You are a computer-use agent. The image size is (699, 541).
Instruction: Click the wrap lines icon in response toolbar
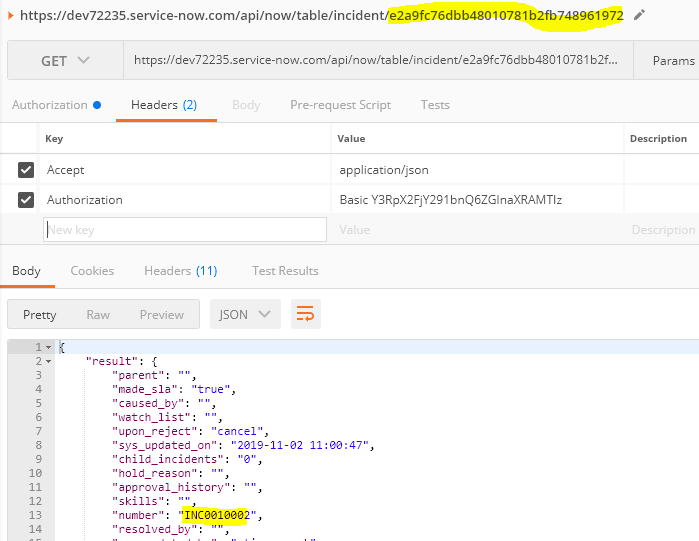point(306,314)
